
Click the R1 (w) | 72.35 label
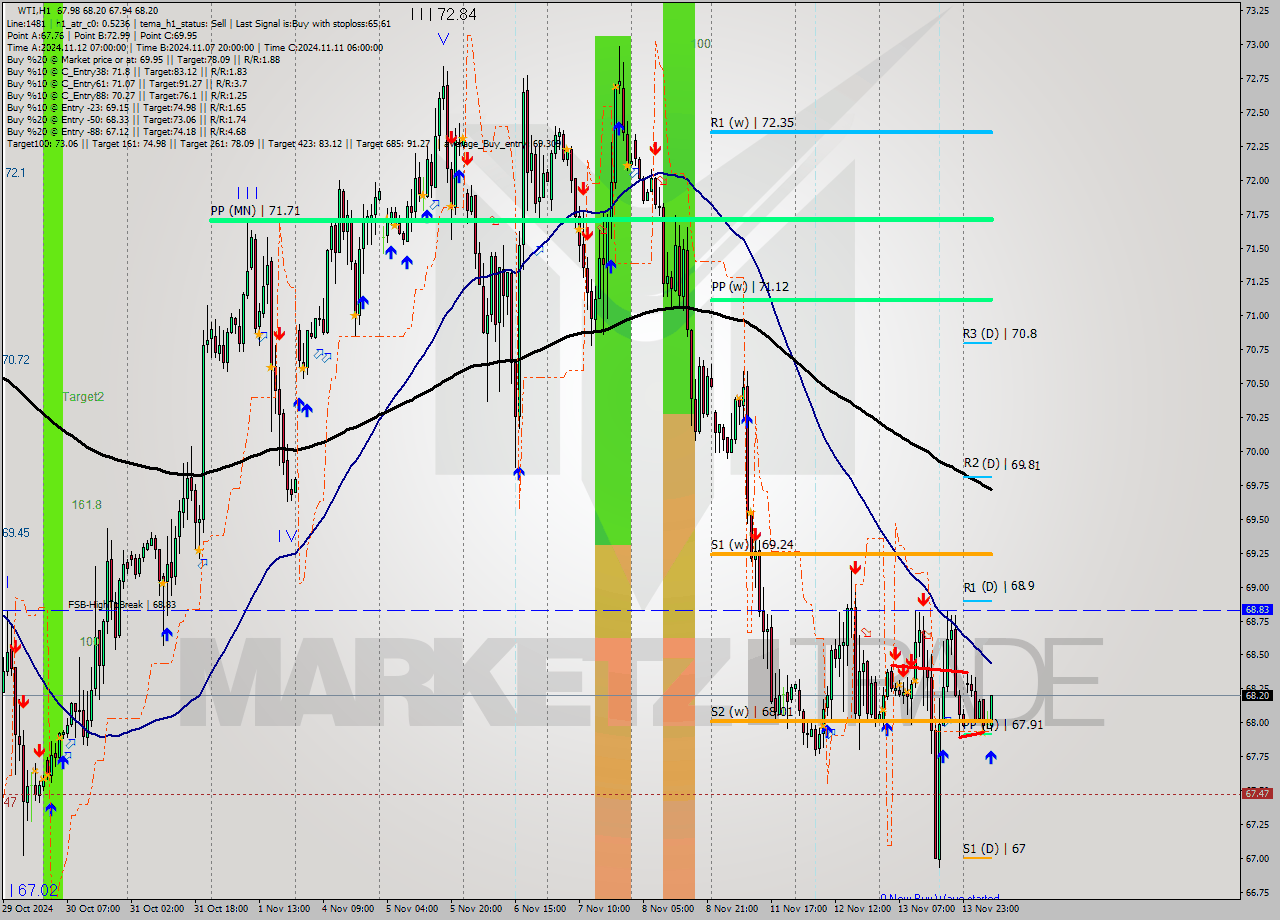click(x=752, y=122)
